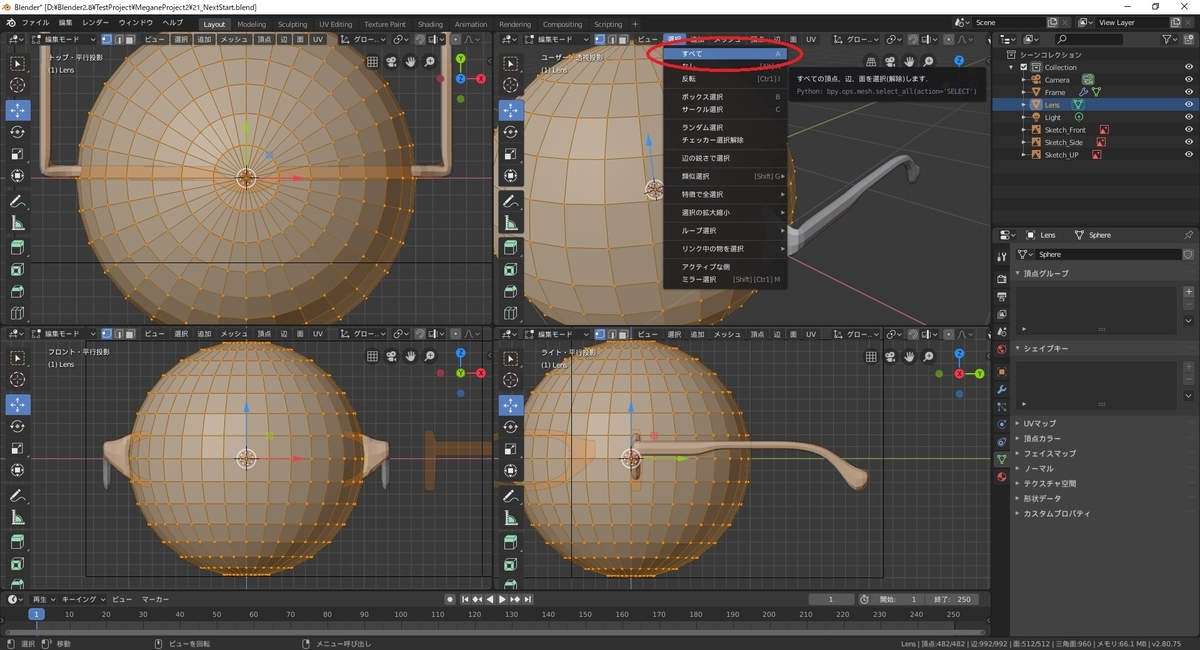Click the outliner filter funnel icon
Viewport: 1200px width, 650px height.
(1171, 39)
